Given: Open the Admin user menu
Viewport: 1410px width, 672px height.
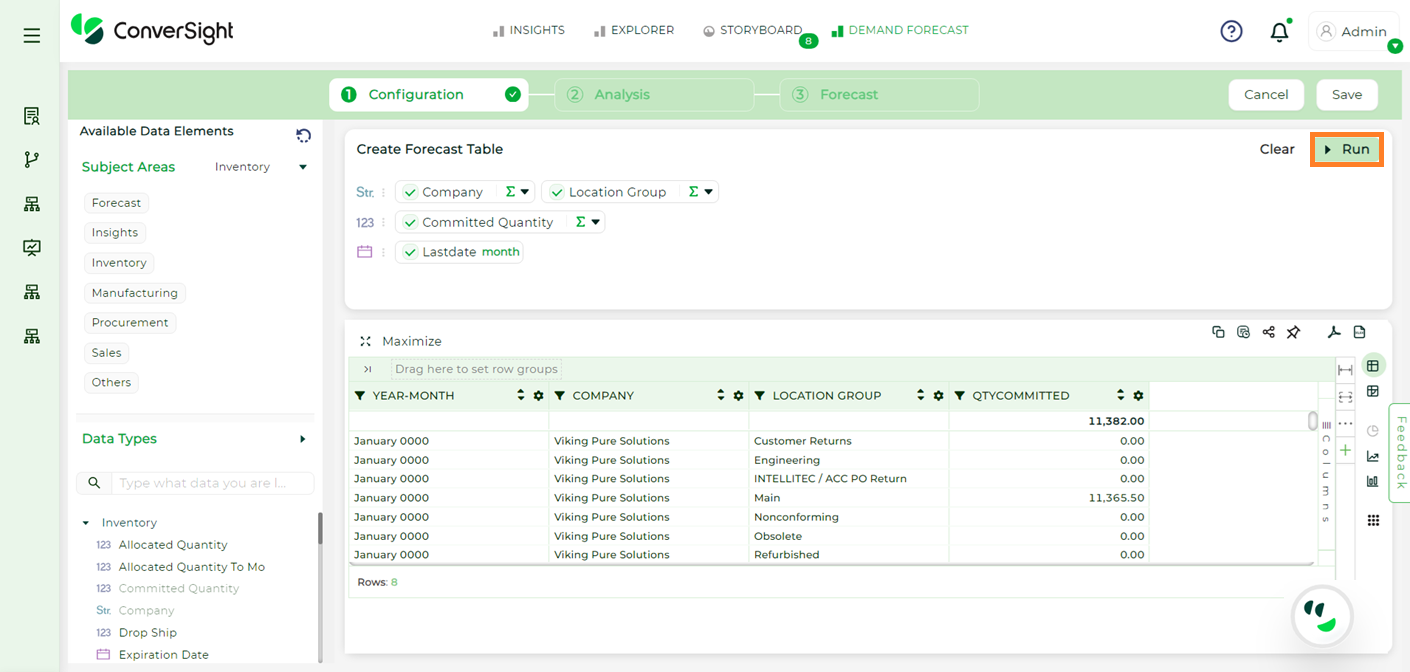Looking at the screenshot, I should 1354,32.
